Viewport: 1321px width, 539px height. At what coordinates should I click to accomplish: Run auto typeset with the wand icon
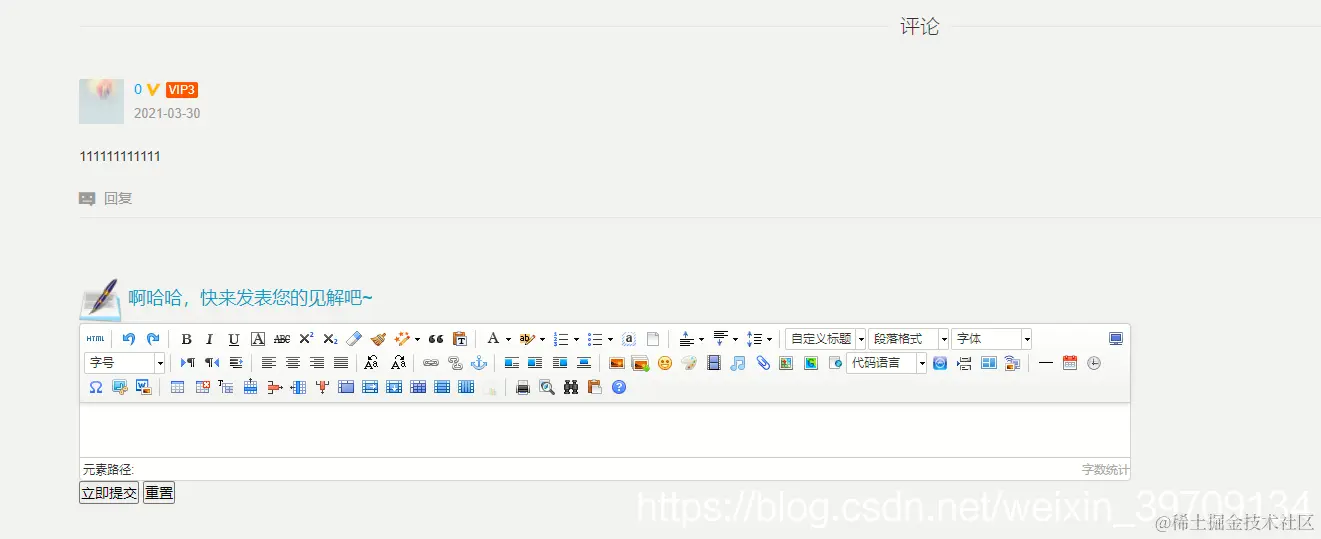click(x=401, y=339)
